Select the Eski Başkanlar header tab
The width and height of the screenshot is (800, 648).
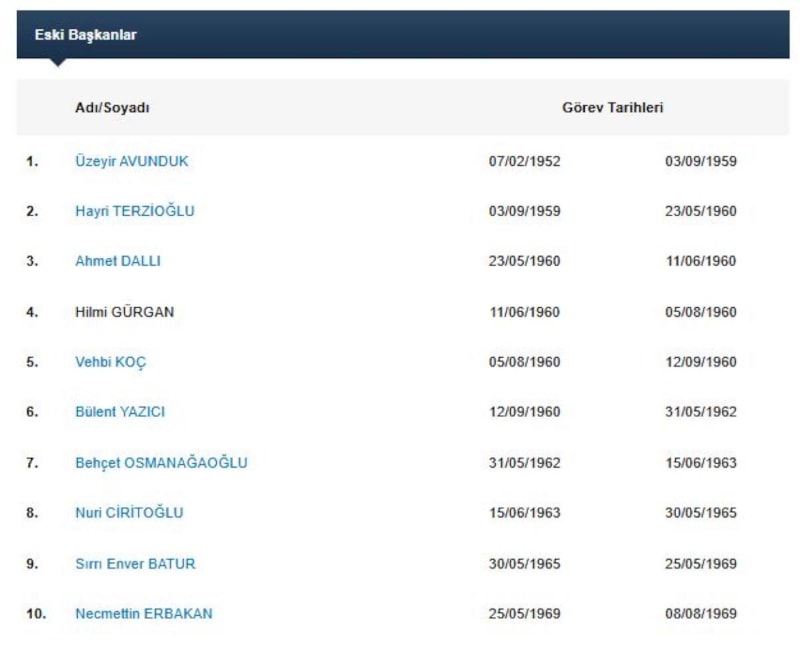(x=86, y=35)
